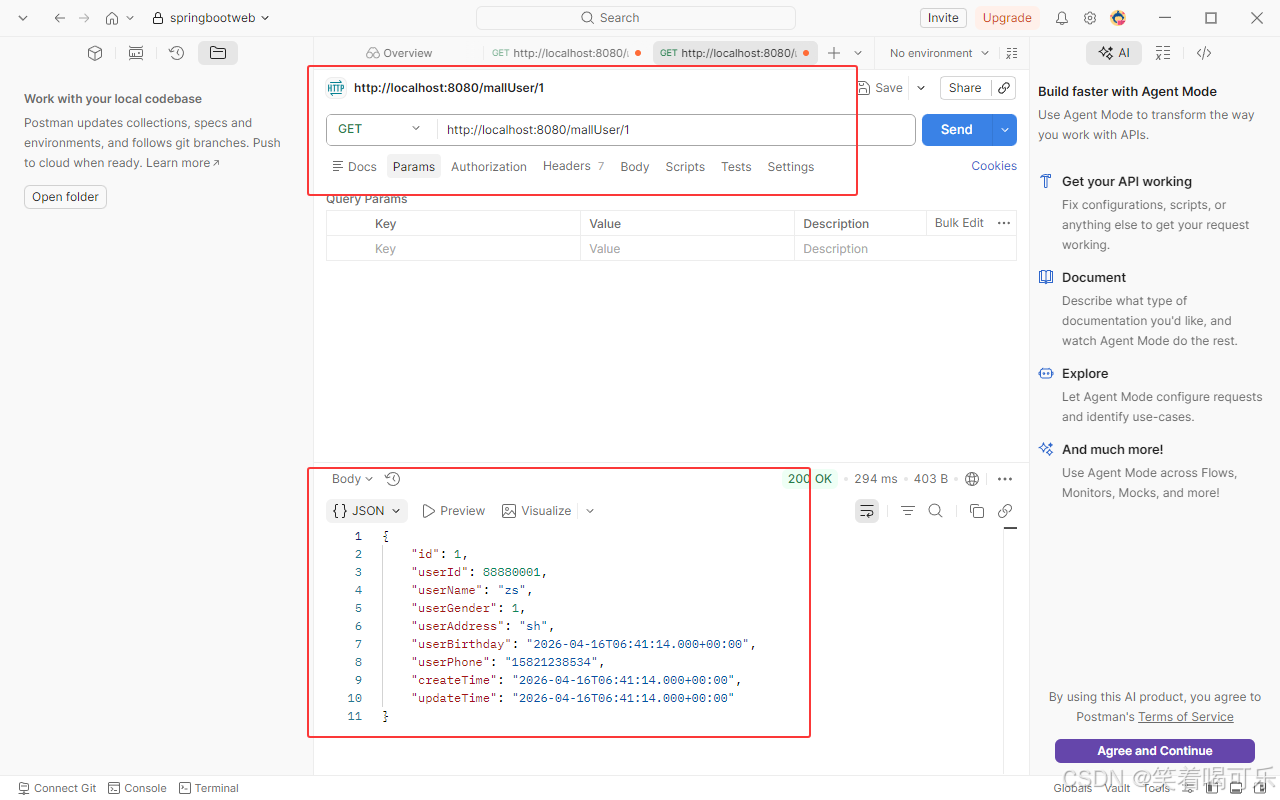This screenshot has width=1280, height=800.
Task: Change the GET method dropdown
Action: 381,129
